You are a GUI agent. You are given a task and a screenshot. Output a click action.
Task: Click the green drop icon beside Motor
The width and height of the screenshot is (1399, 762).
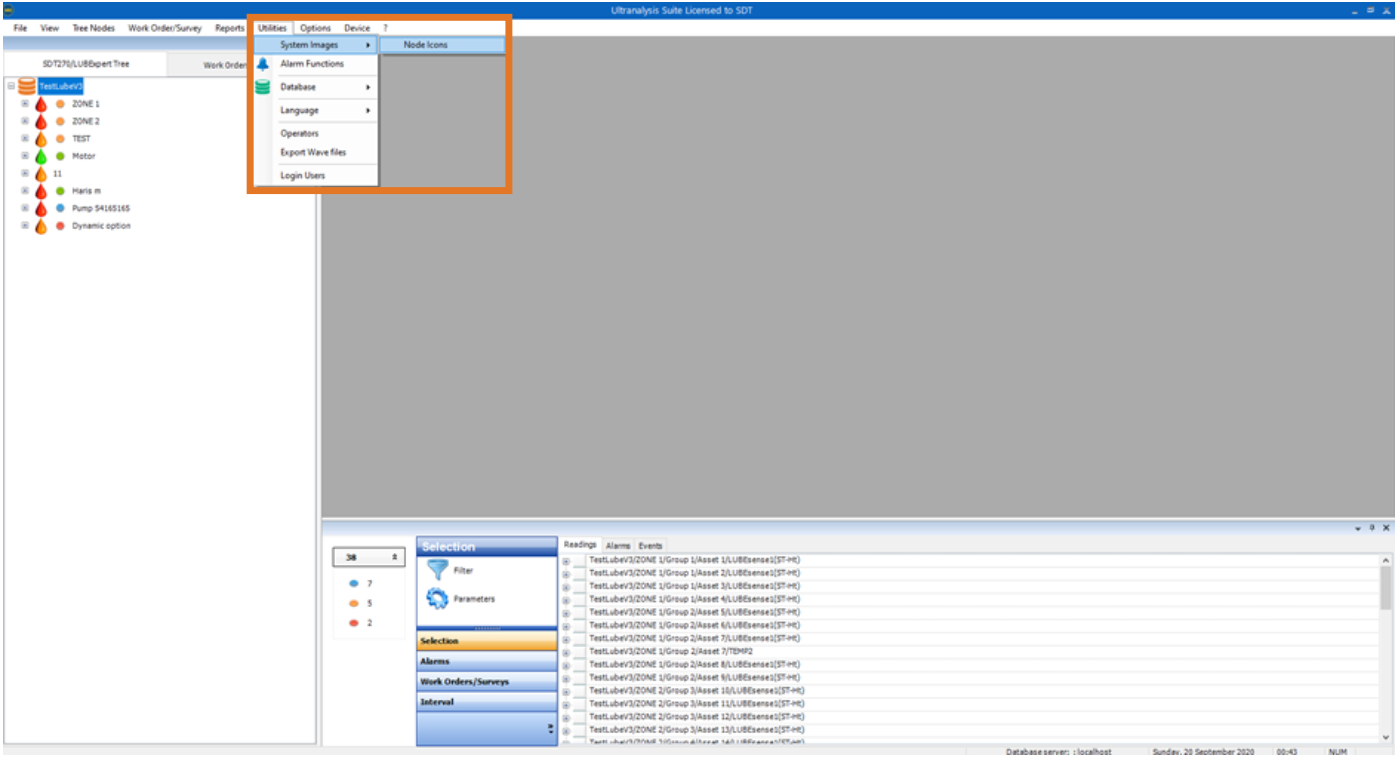(x=41, y=156)
